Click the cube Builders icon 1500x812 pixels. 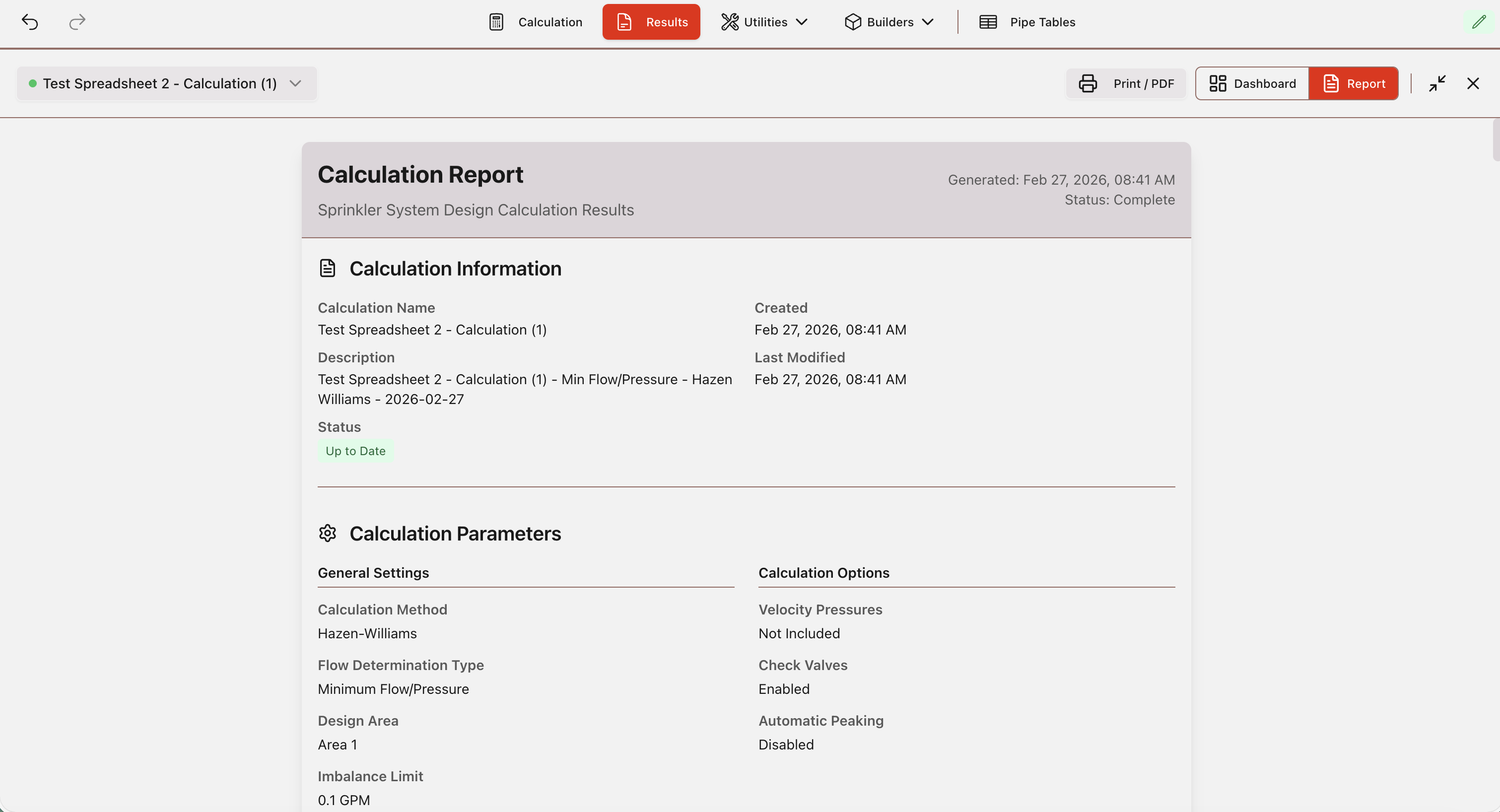click(853, 22)
